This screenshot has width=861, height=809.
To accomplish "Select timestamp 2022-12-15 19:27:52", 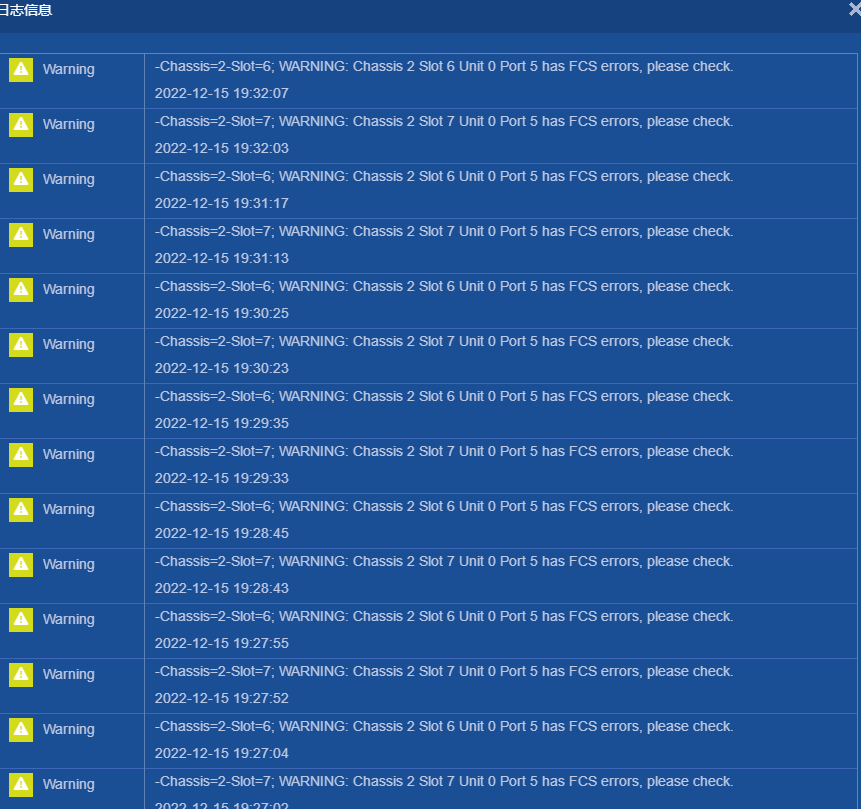I will click(221, 698).
